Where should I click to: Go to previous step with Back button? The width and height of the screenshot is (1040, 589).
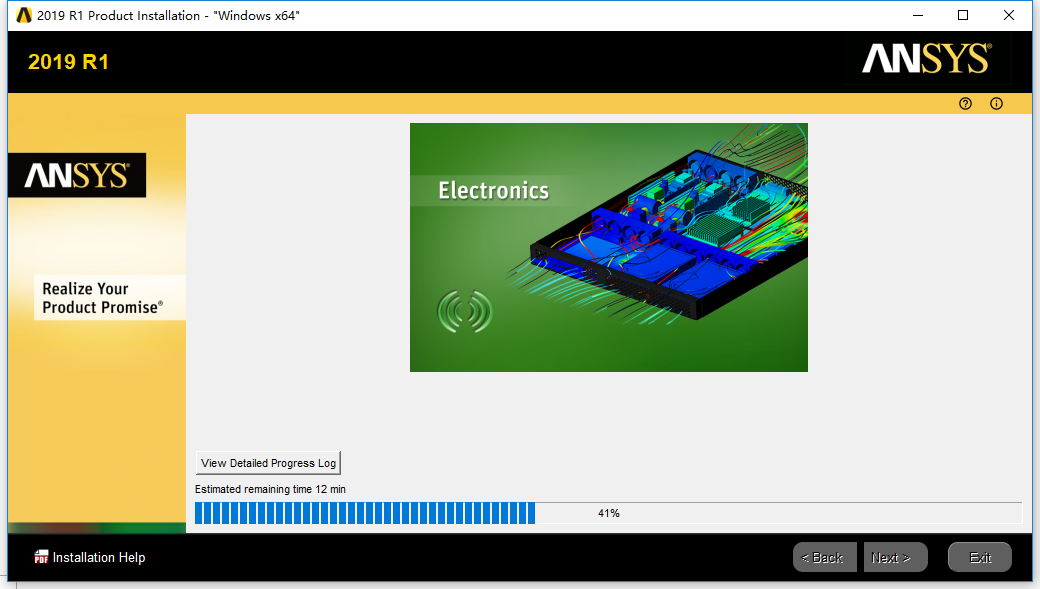[824, 557]
